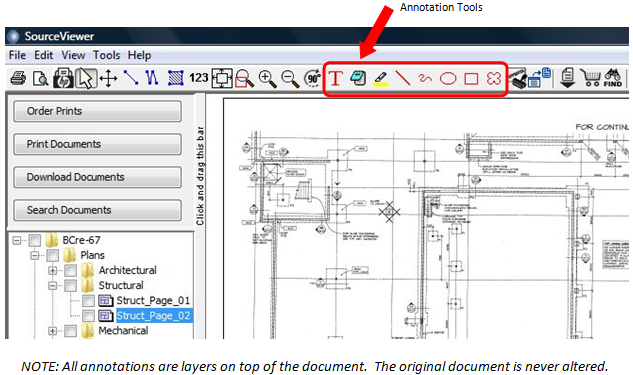Select the red straight line annotation tool
The image size is (633, 375).
pos(402,78)
